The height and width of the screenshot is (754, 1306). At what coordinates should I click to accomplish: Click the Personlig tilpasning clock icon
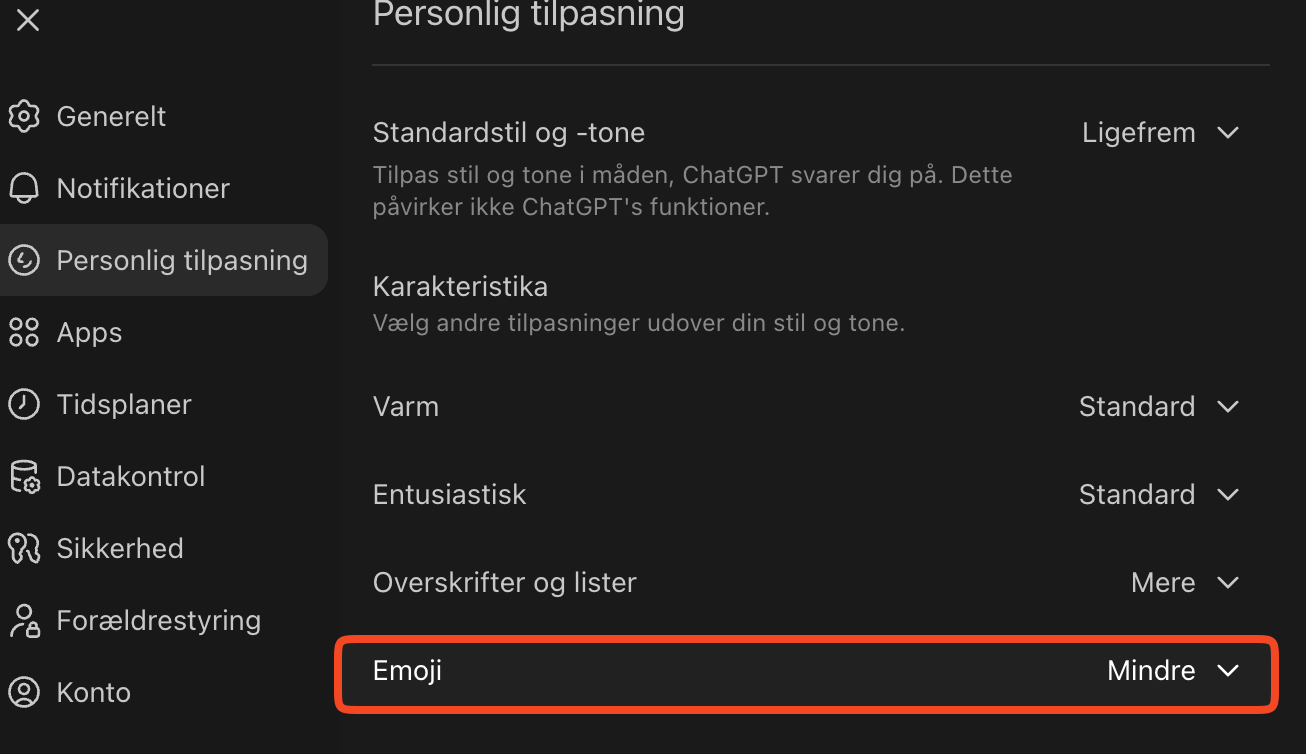[24, 260]
